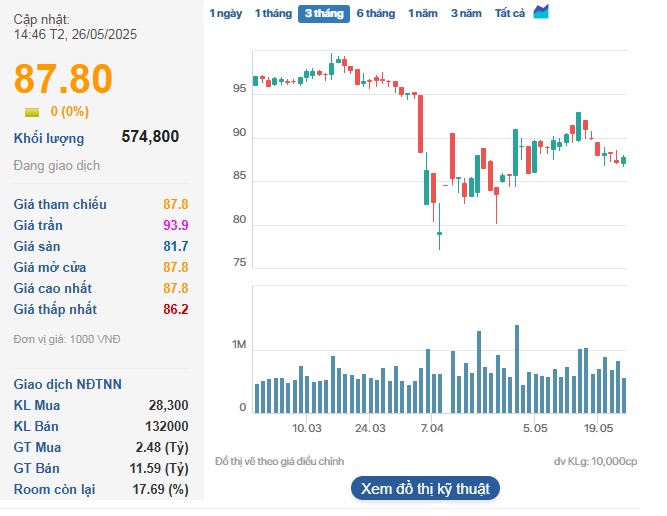The width and height of the screenshot is (667, 516).
Task: Choose the 3 năm time range
Action: [465, 13]
